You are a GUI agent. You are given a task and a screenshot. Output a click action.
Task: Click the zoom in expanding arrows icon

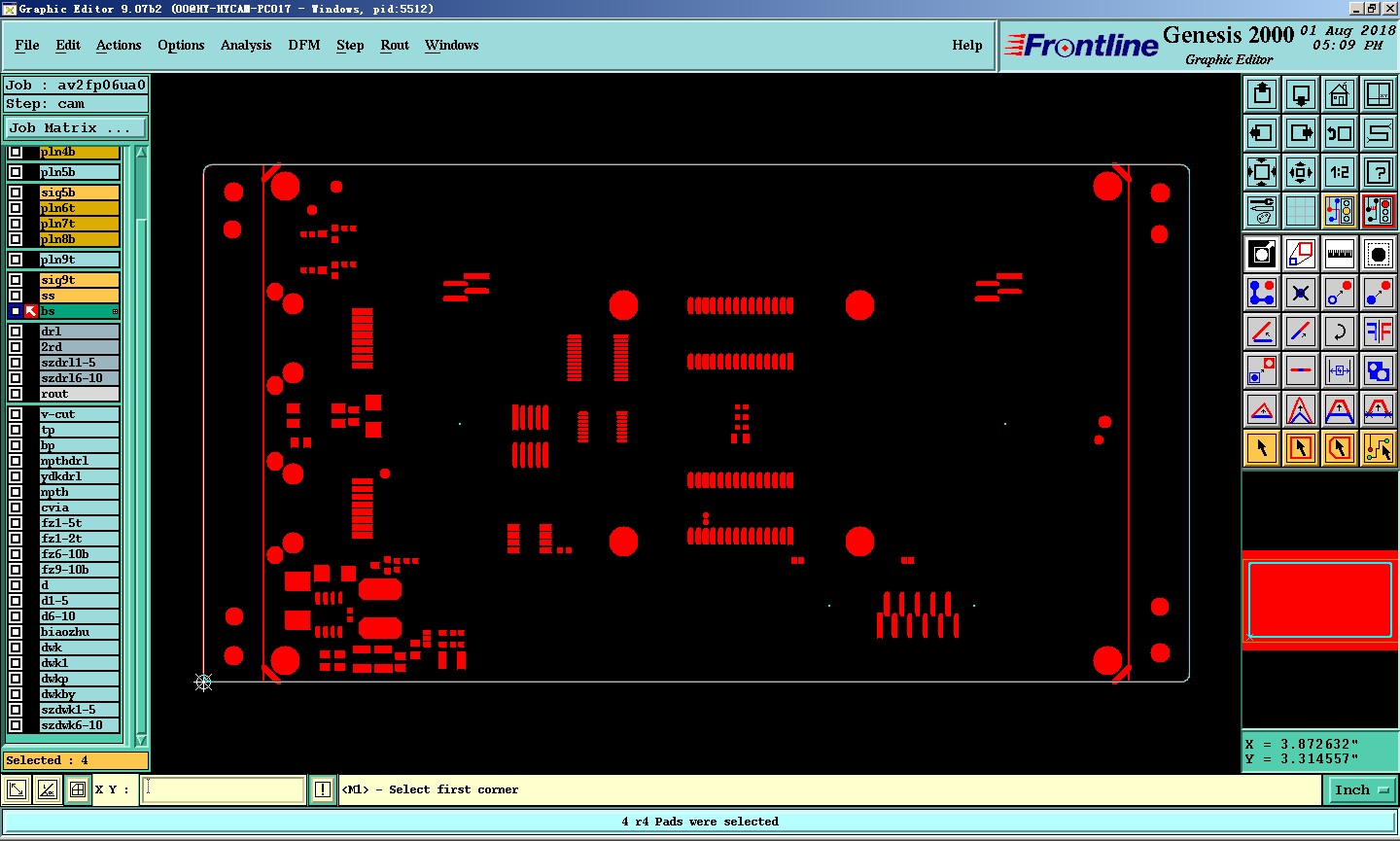(x=1262, y=172)
